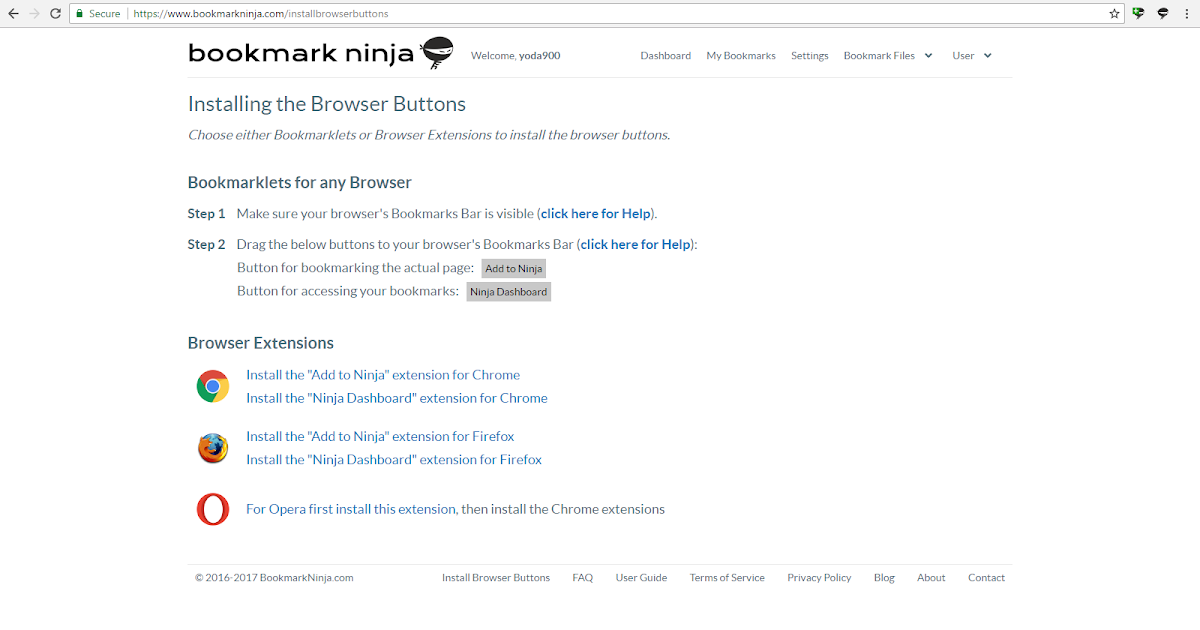The height and width of the screenshot is (630, 1200).
Task: Click the Firefox browser logo icon
Action: pos(212,448)
